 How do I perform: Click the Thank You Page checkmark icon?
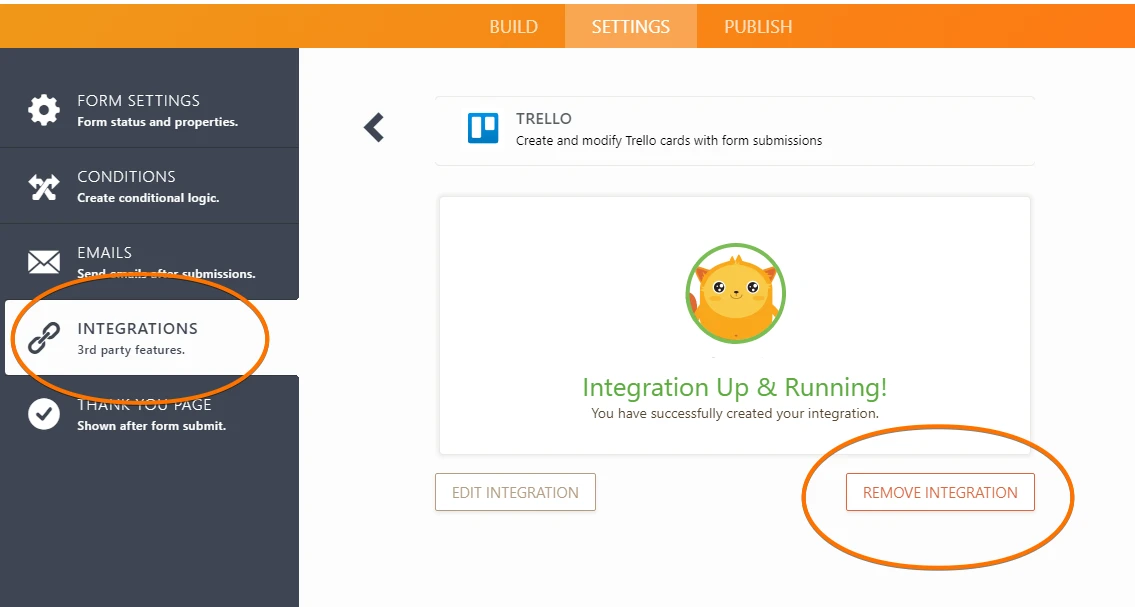[x=44, y=414]
